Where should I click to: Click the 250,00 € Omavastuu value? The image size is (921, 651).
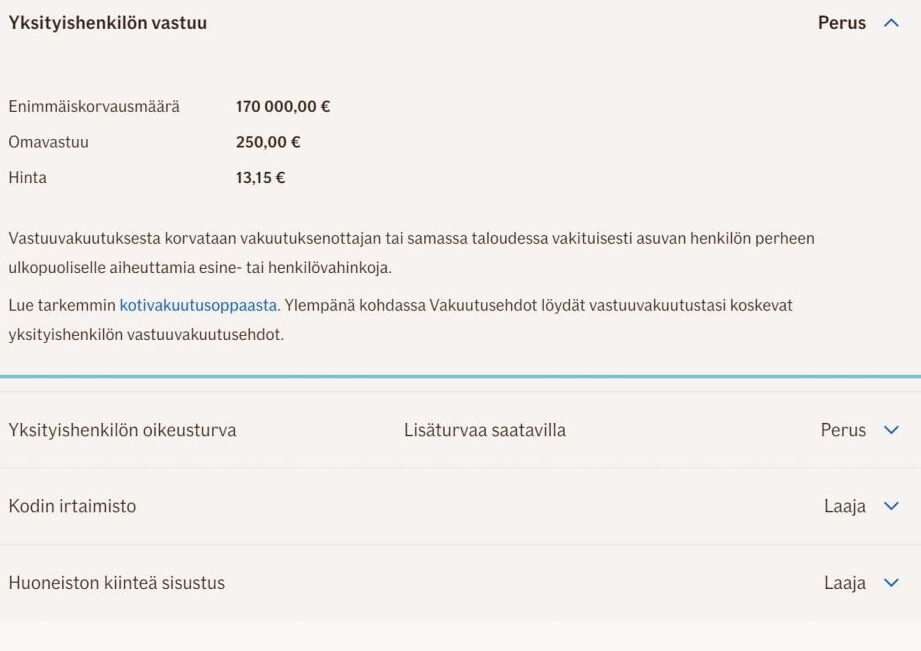[268, 142]
